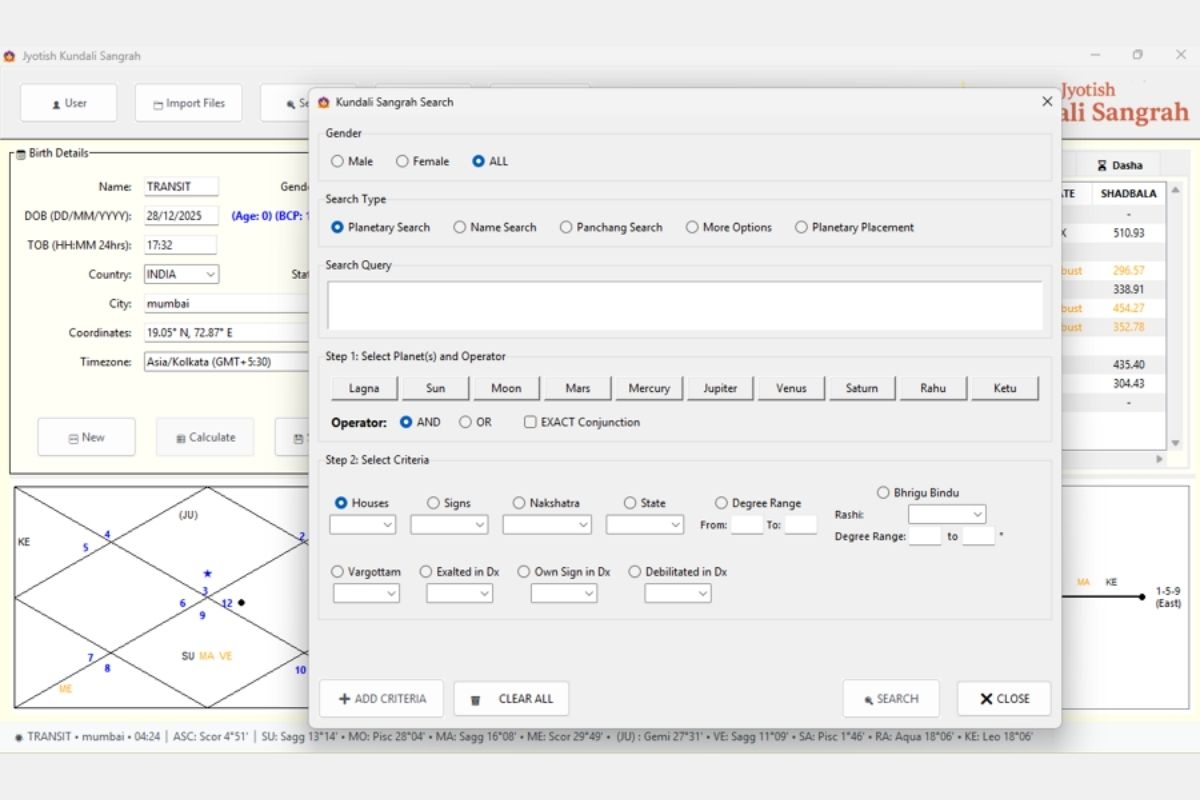Open the Country dropdown showing INDIA

click(x=182, y=274)
